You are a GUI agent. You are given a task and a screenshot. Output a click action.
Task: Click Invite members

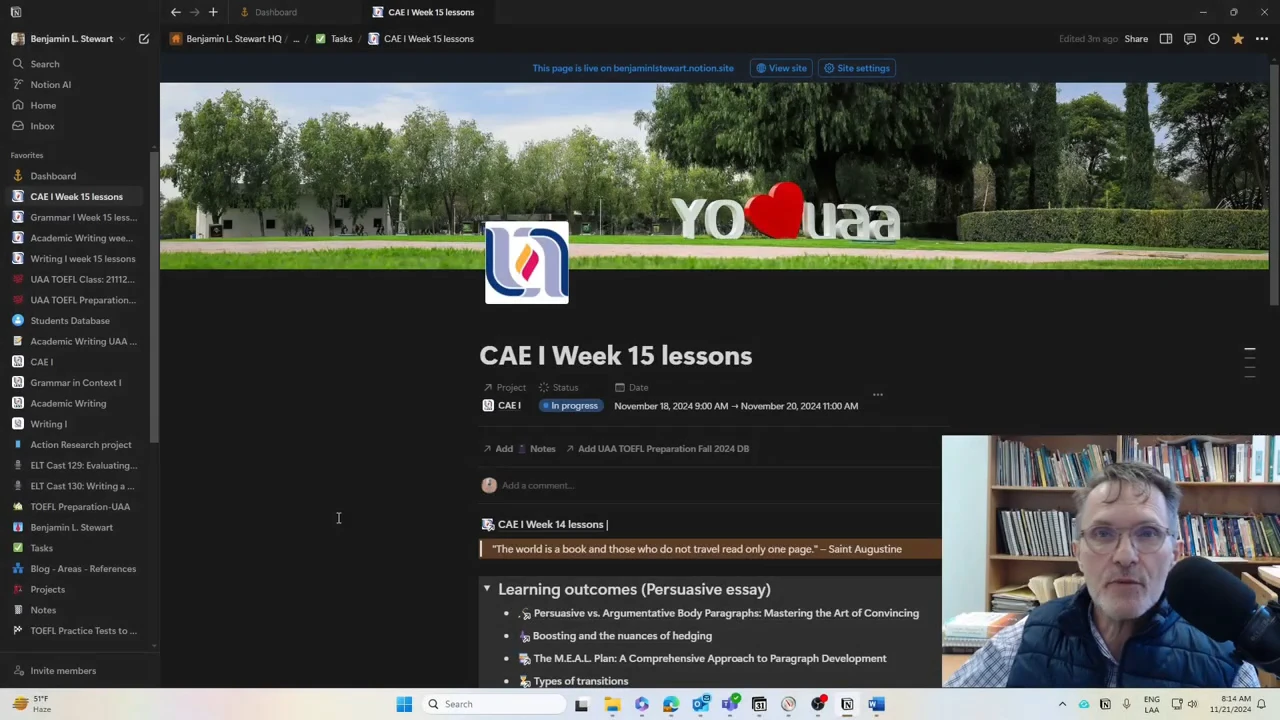point(63,671)
